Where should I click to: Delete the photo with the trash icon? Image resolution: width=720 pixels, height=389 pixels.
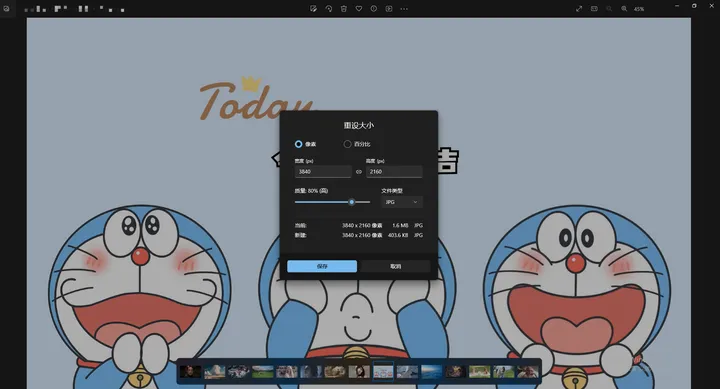coord(343,9)
